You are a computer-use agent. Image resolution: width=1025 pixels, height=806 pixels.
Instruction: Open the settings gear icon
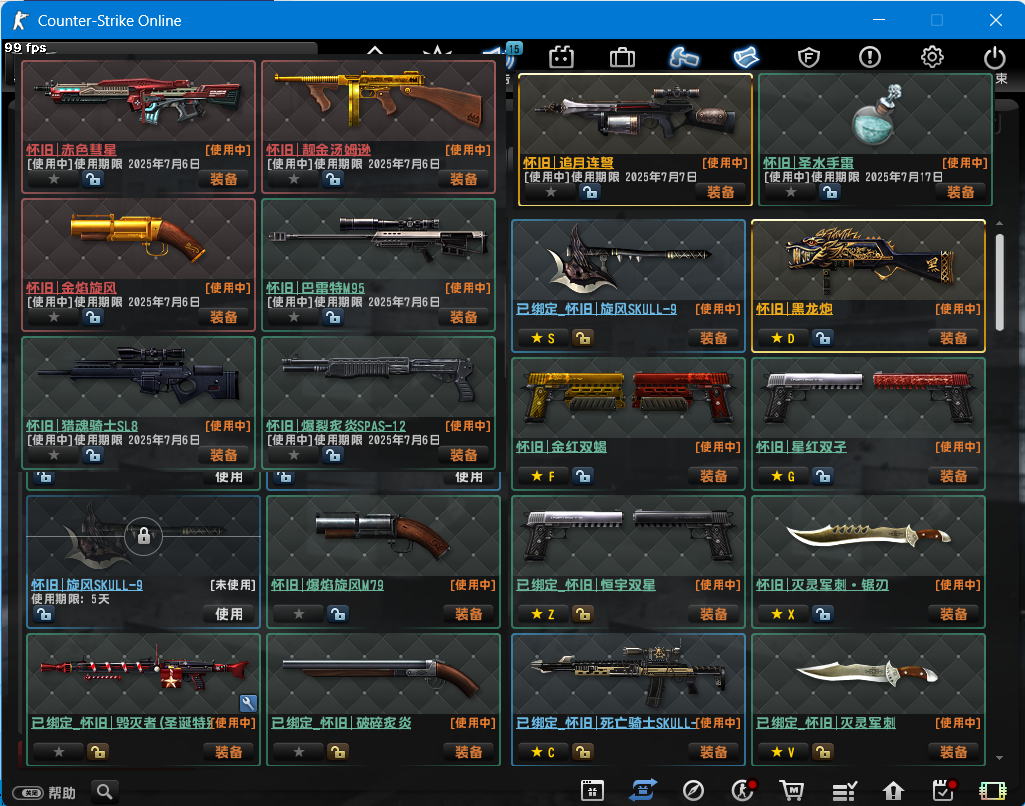click(932, 58)
